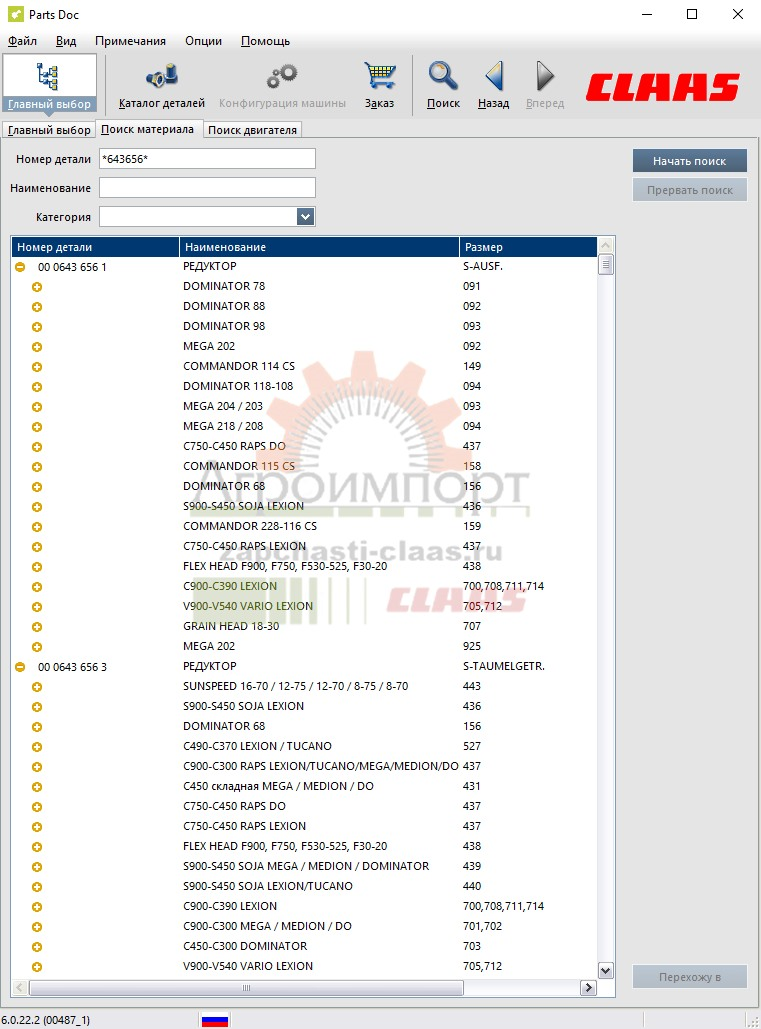
Task: Expand the C450-C300 DOMINATOR row
Action: pos(37,947)
